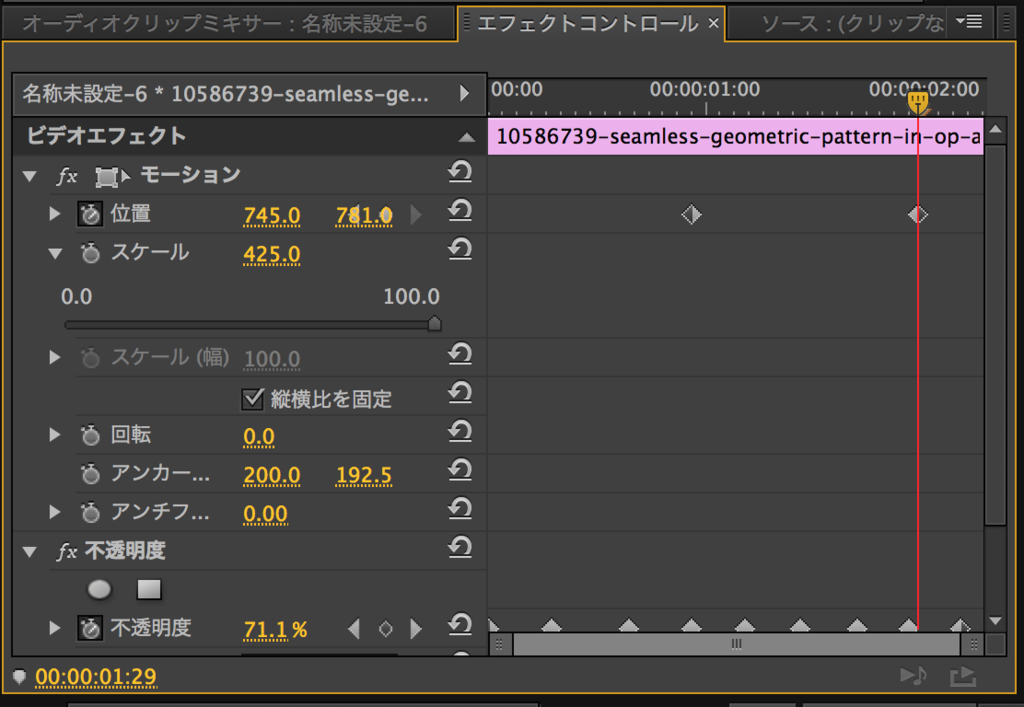Edit アンチフ value 0.00
The width and height of the screenshot is (1024, 707).
(x=265, y=514)
